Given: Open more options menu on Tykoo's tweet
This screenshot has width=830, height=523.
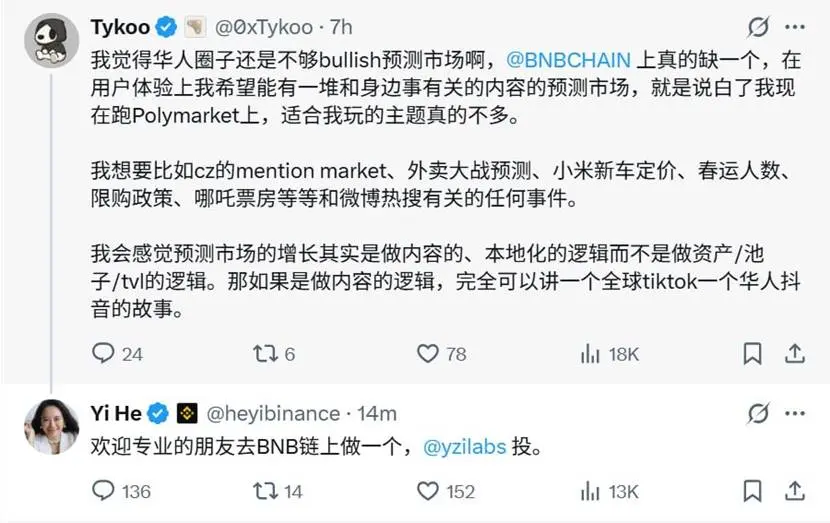Looking at the screenshot, I should (795, 27).
